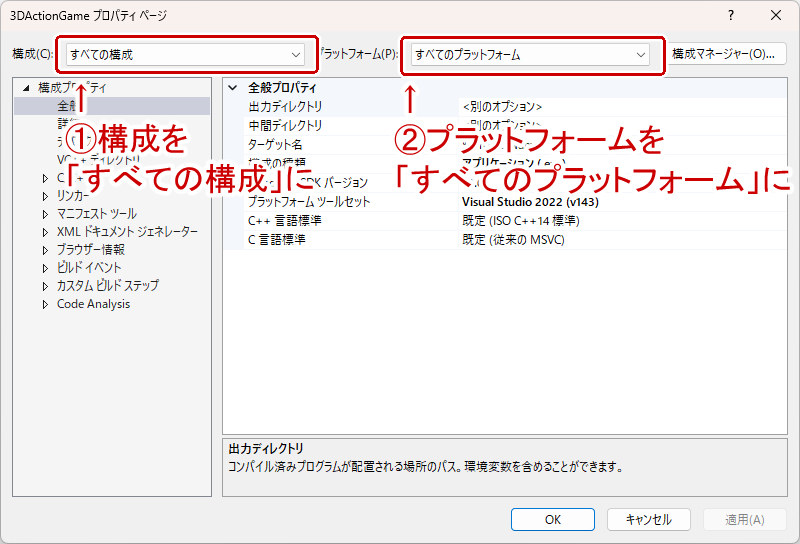Viewport: 800px width, 544px height.
Task: Select Code Analysis in the tree
Action: (x=93, y=304)
